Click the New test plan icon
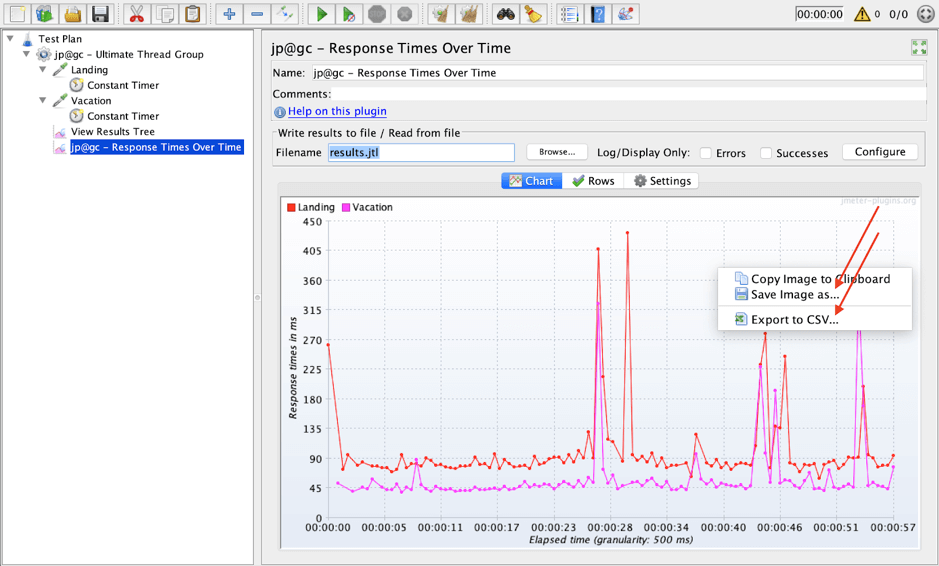This screenshot has height=566, width=939. coord(17,13)
